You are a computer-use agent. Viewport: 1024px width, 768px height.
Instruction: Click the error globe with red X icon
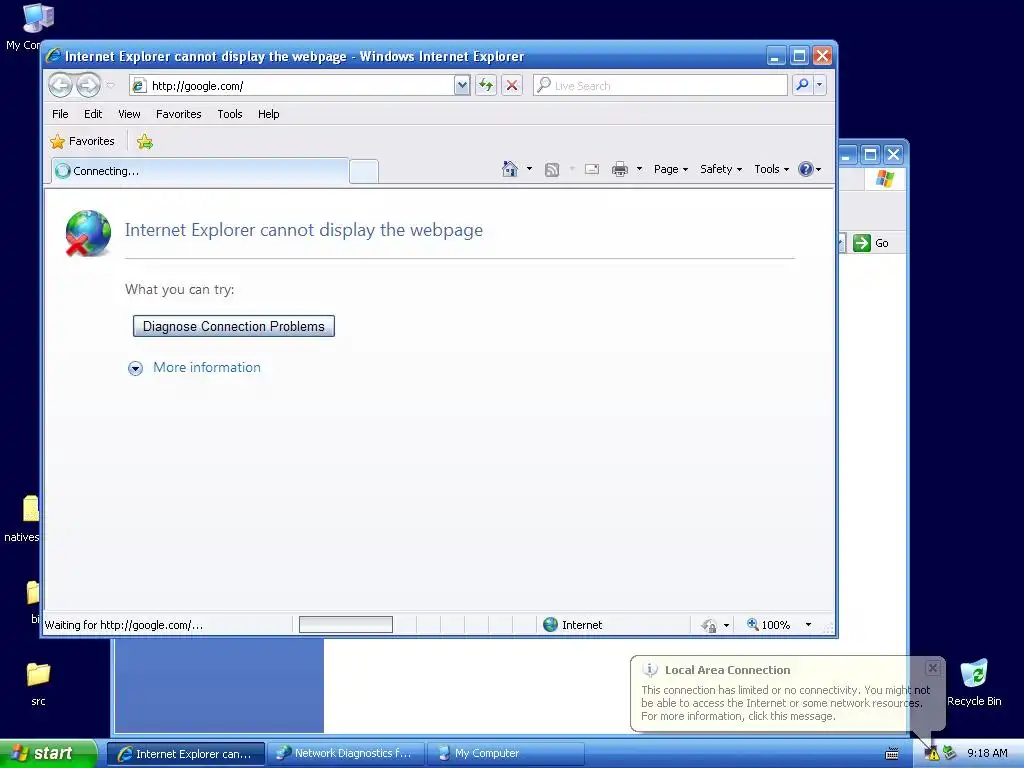[x=88, y=233]
